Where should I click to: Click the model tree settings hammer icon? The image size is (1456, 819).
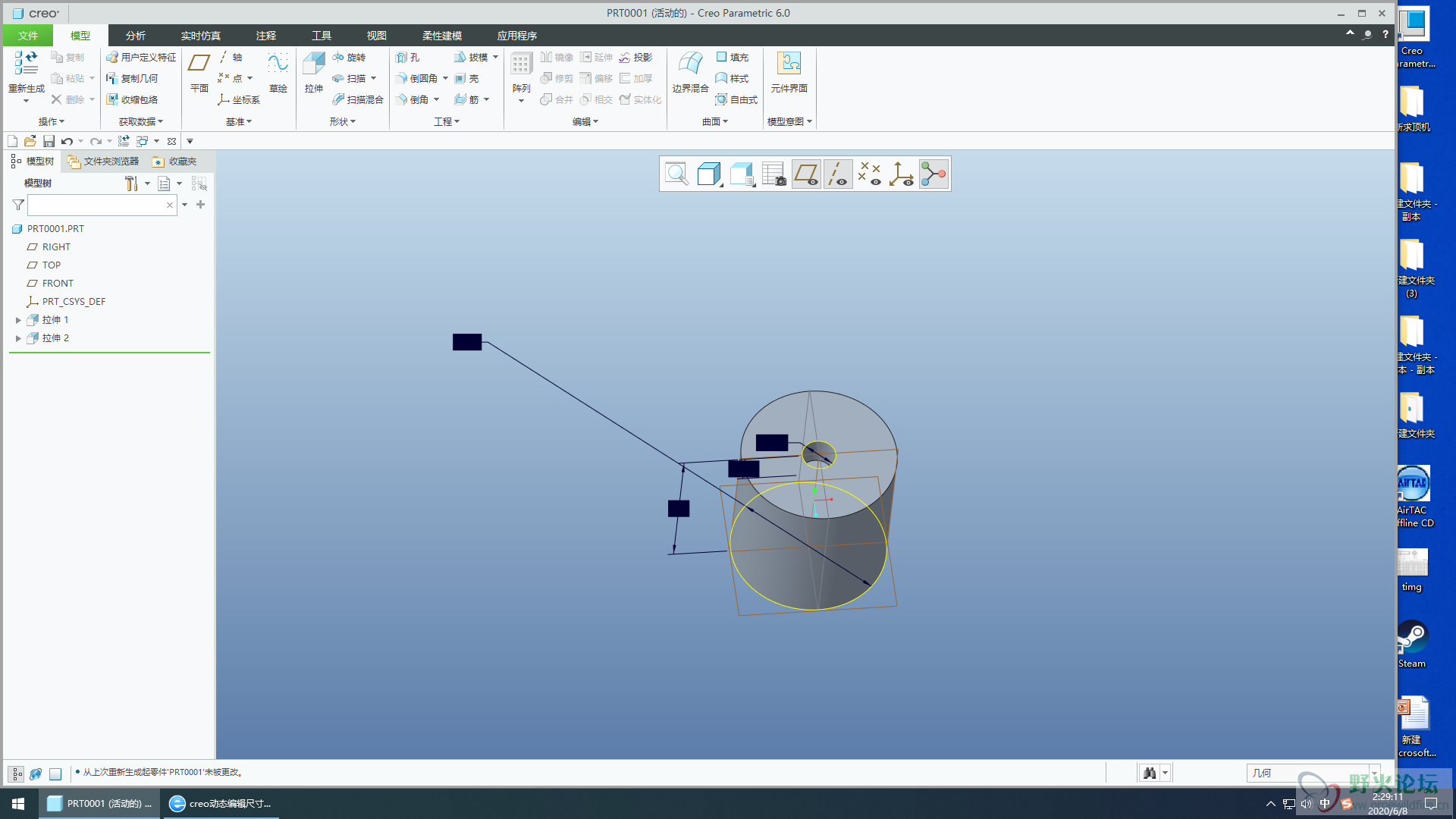[x=131, y=184]
